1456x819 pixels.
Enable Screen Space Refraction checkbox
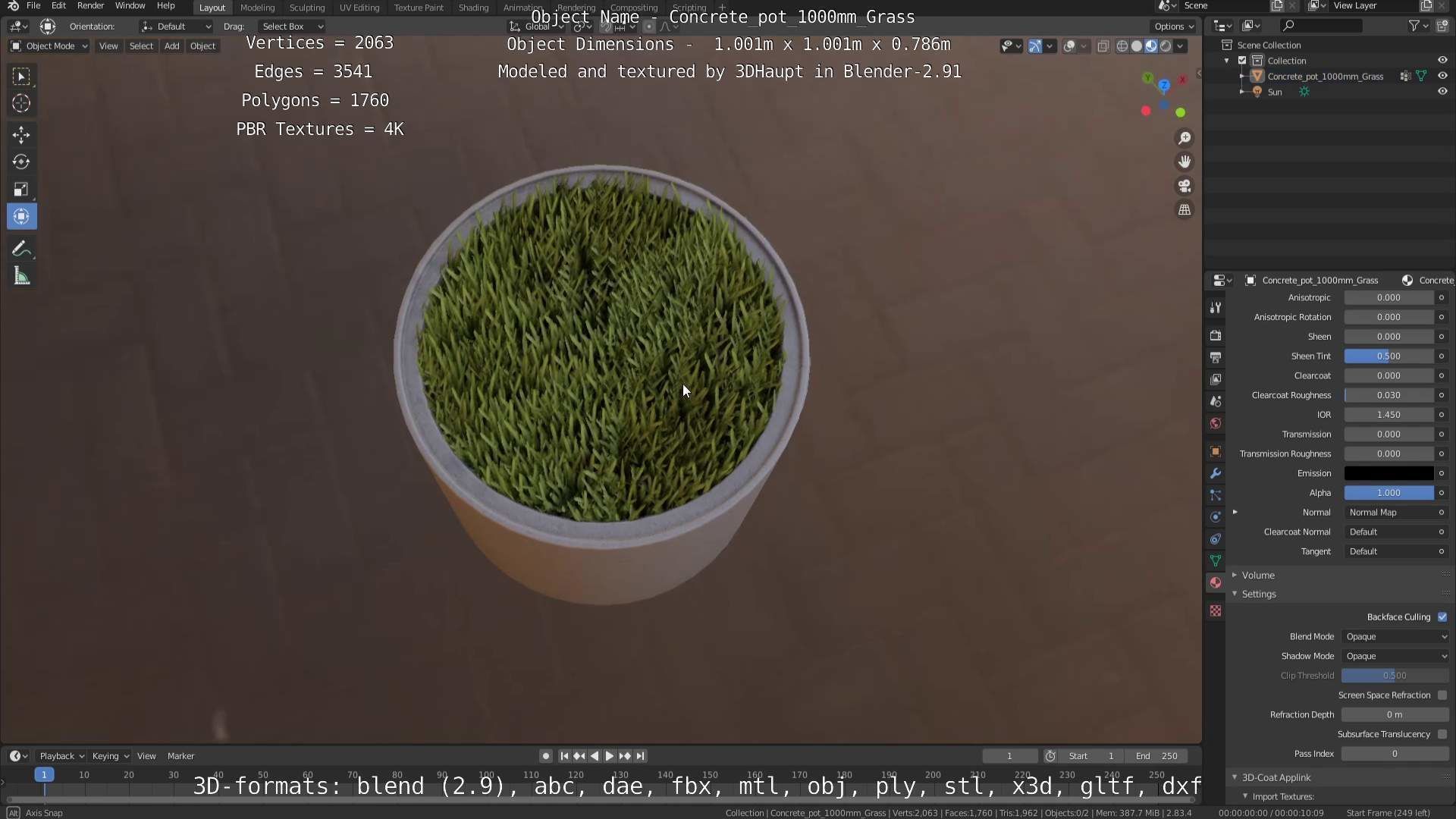coord(1442,695)
